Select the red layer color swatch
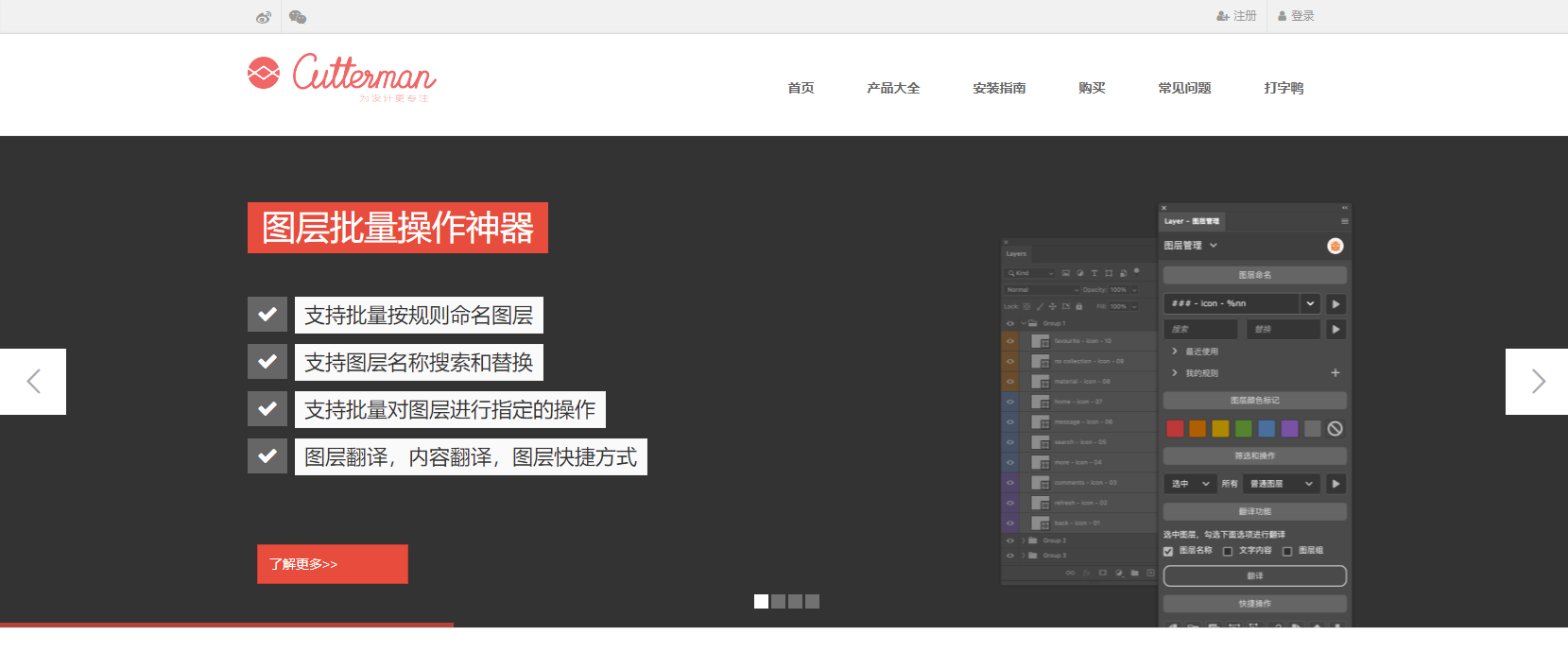This screenshot has width=1568, height=652. pyautogui.click(x=1175, y=429)
